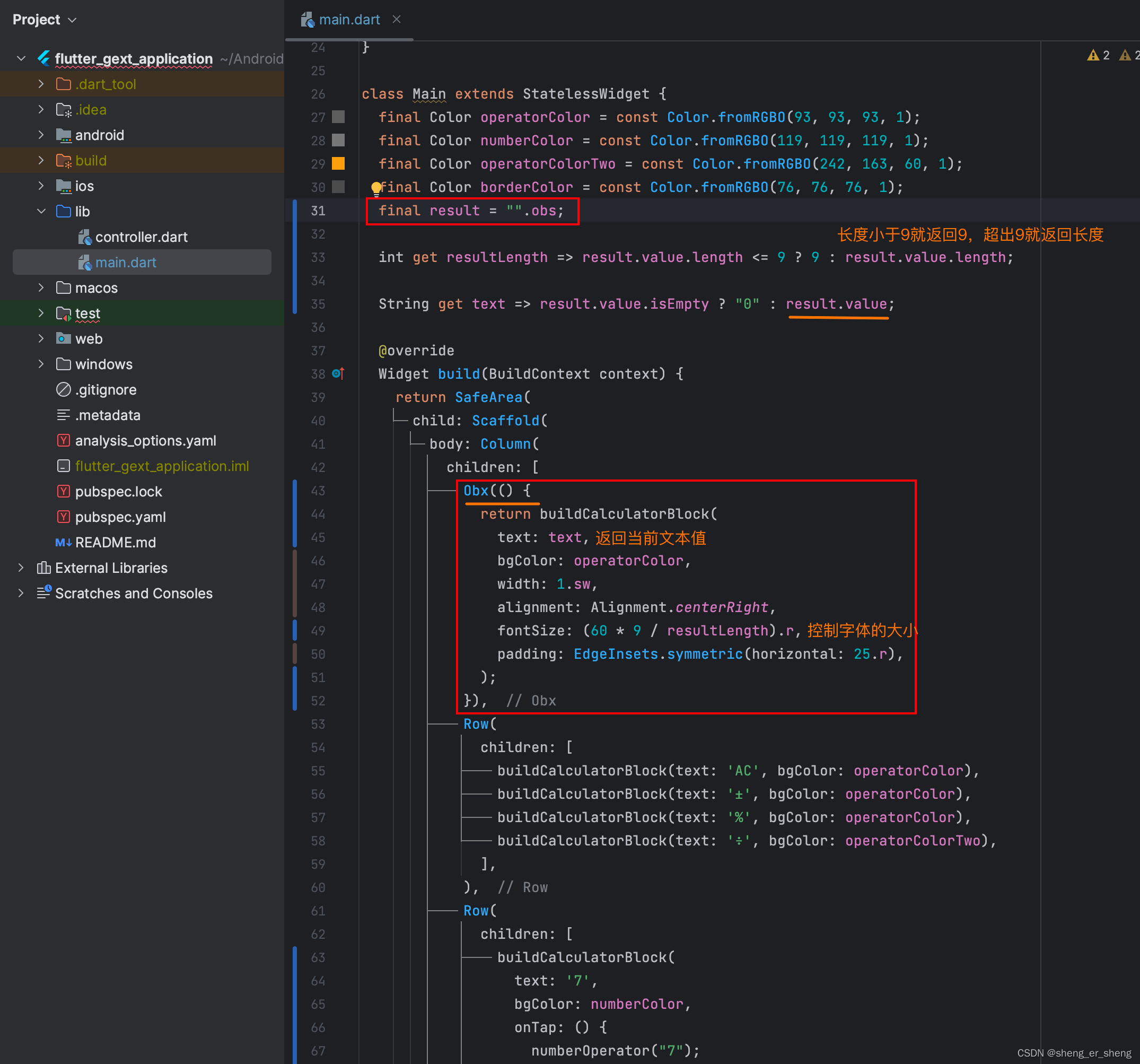Image resolution: width=1140 pixels, height=1064 pixels.
Task: Click the Scratches and Consoles icon
Action: pyautogui.click(x=43, y=593)
